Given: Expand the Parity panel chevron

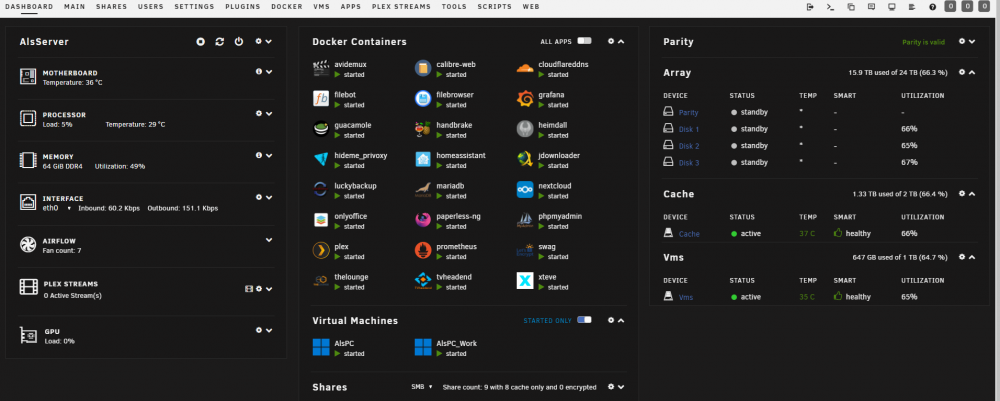Looking at the screenshot, I should point(973,41).
